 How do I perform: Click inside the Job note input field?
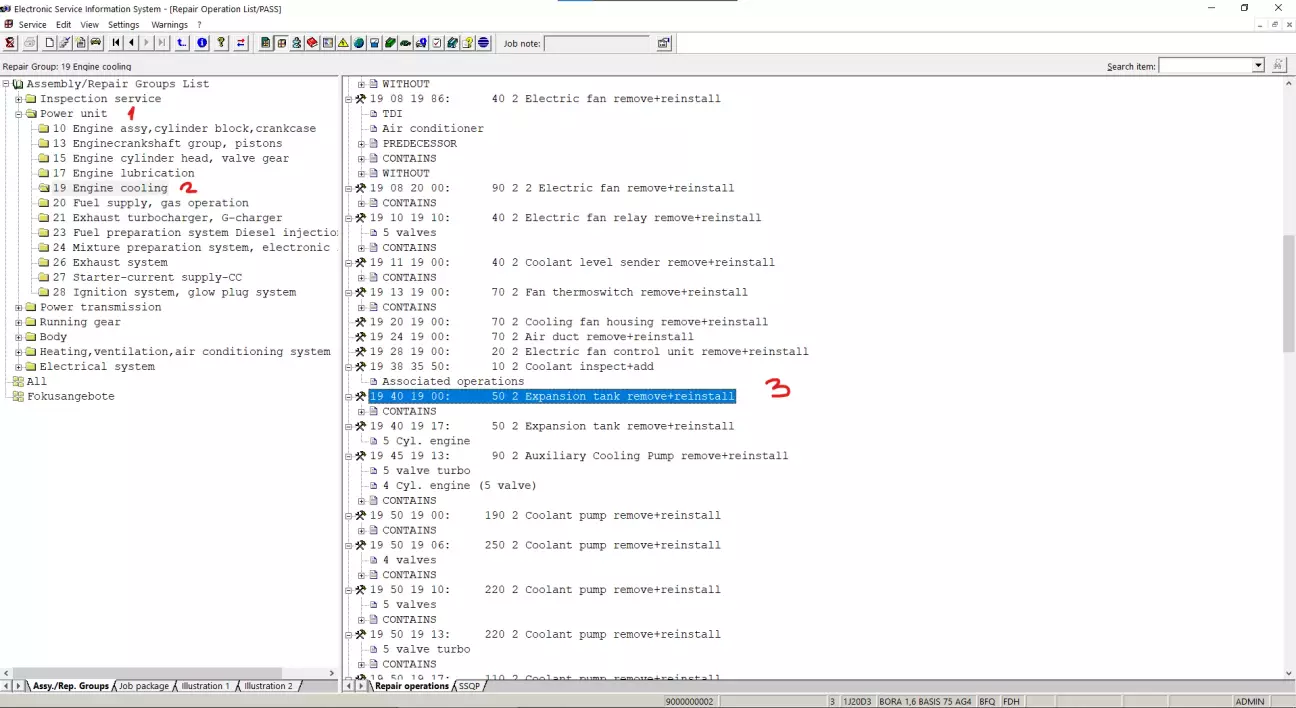(596, 43)
